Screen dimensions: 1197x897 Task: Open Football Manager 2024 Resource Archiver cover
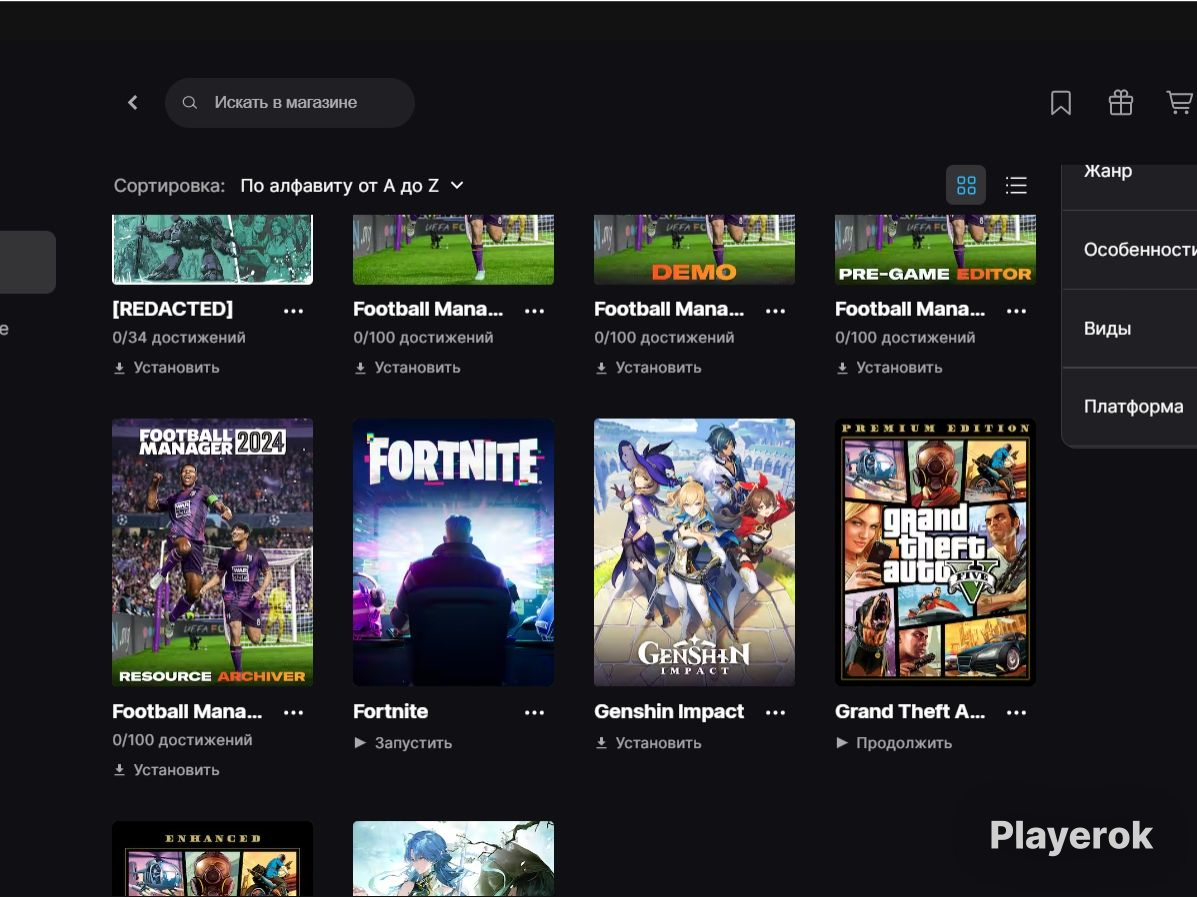[x=212, y=552]
